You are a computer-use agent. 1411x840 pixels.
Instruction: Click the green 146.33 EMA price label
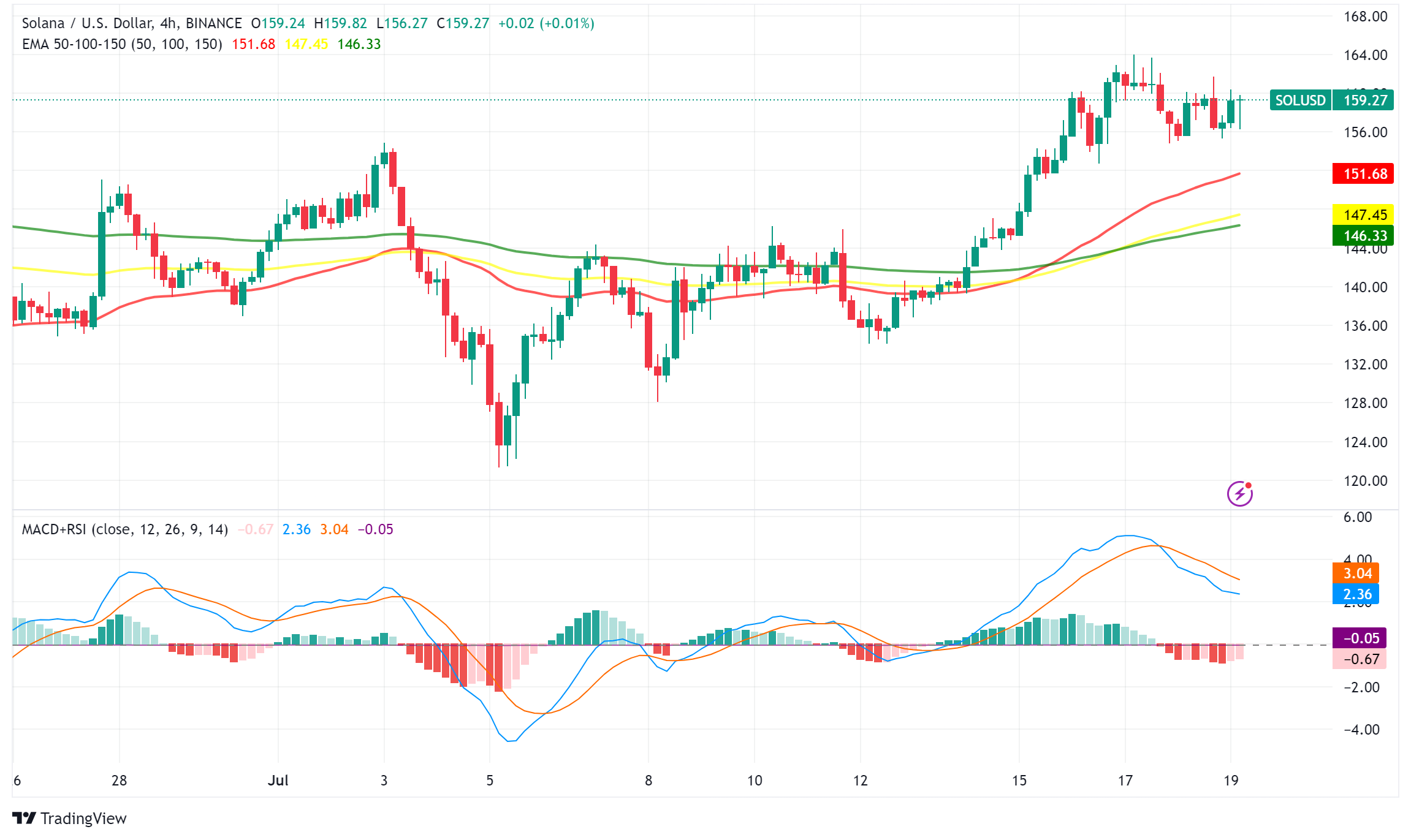click(x=1363, y=236)
